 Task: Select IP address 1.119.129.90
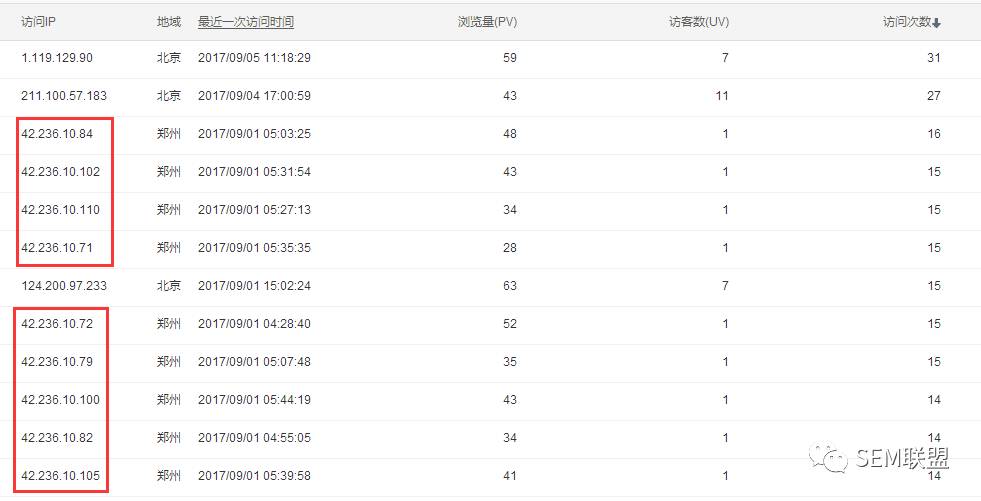(x=57, y=58)
